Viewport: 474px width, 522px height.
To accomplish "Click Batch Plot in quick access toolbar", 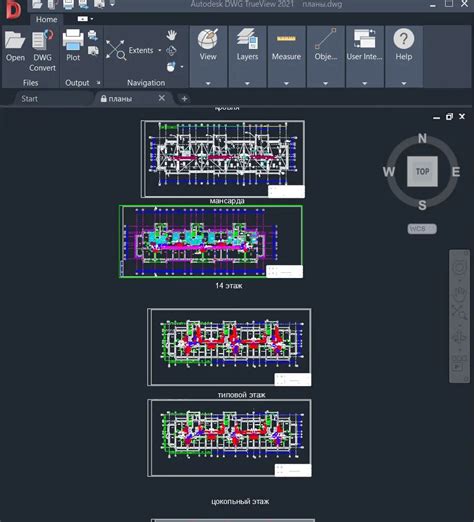I will [83, 4].
